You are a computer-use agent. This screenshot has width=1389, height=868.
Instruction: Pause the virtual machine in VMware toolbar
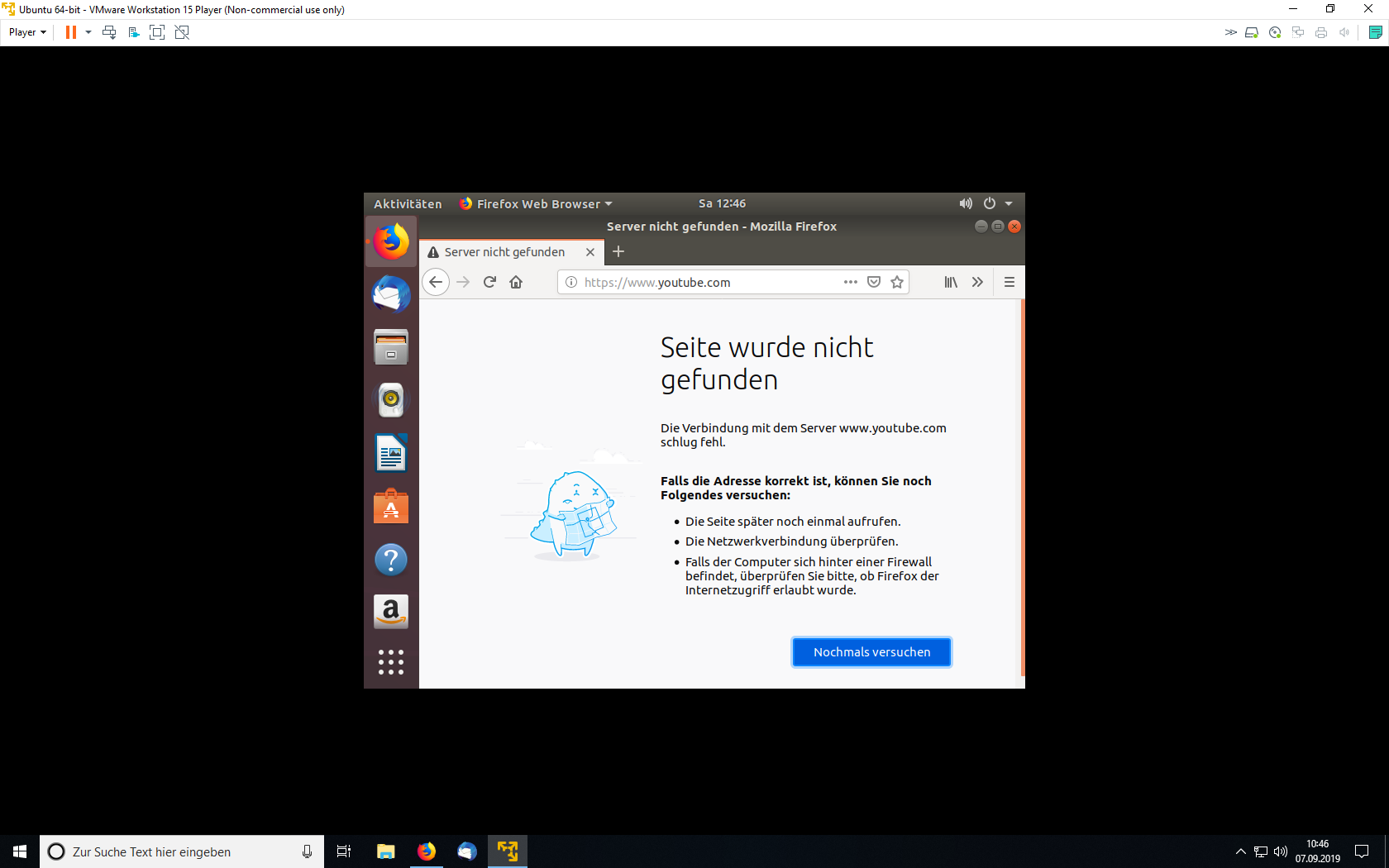click(x=71, y=32)
